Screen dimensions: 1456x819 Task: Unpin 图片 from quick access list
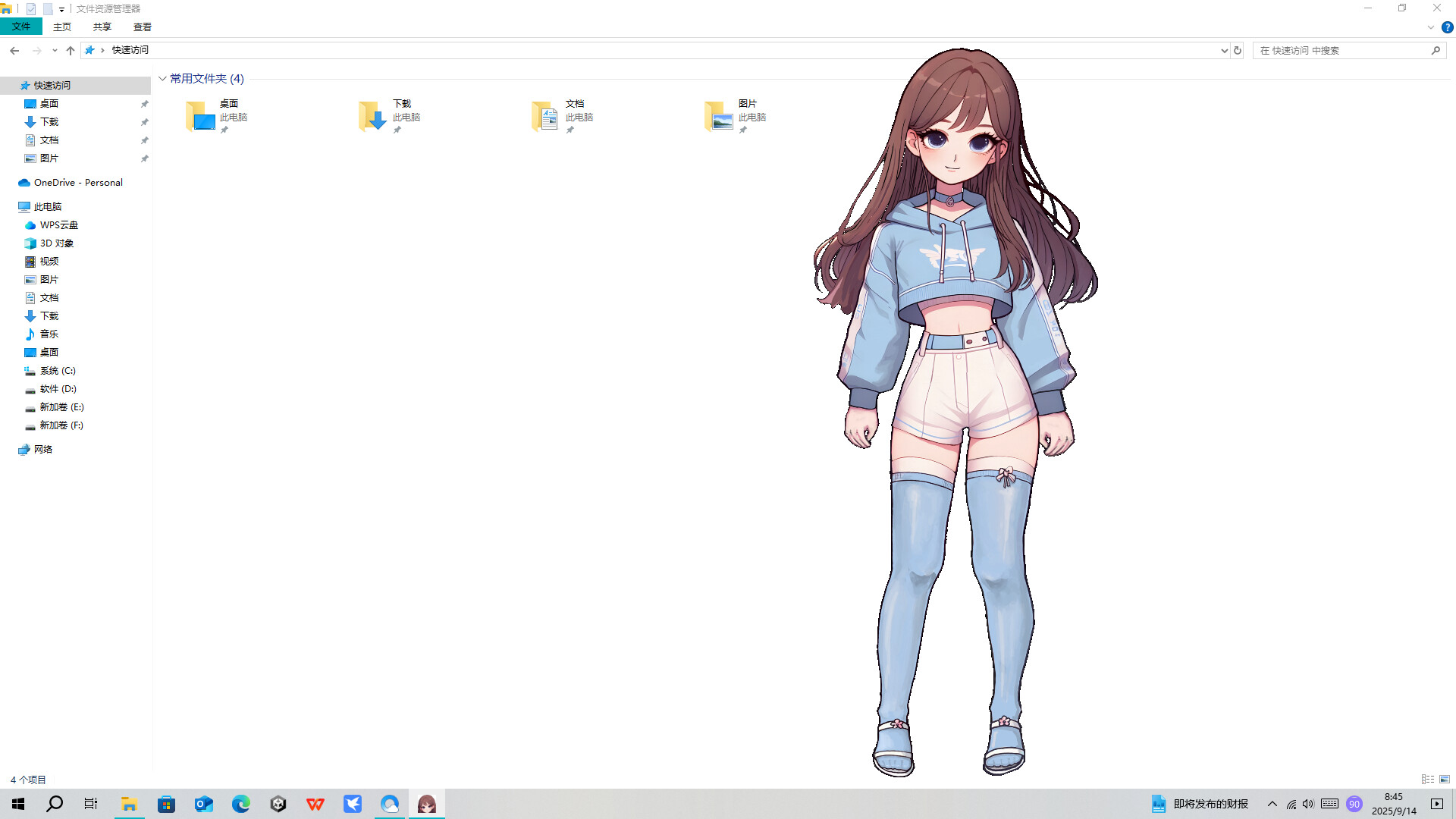click(x=144, y=158)
